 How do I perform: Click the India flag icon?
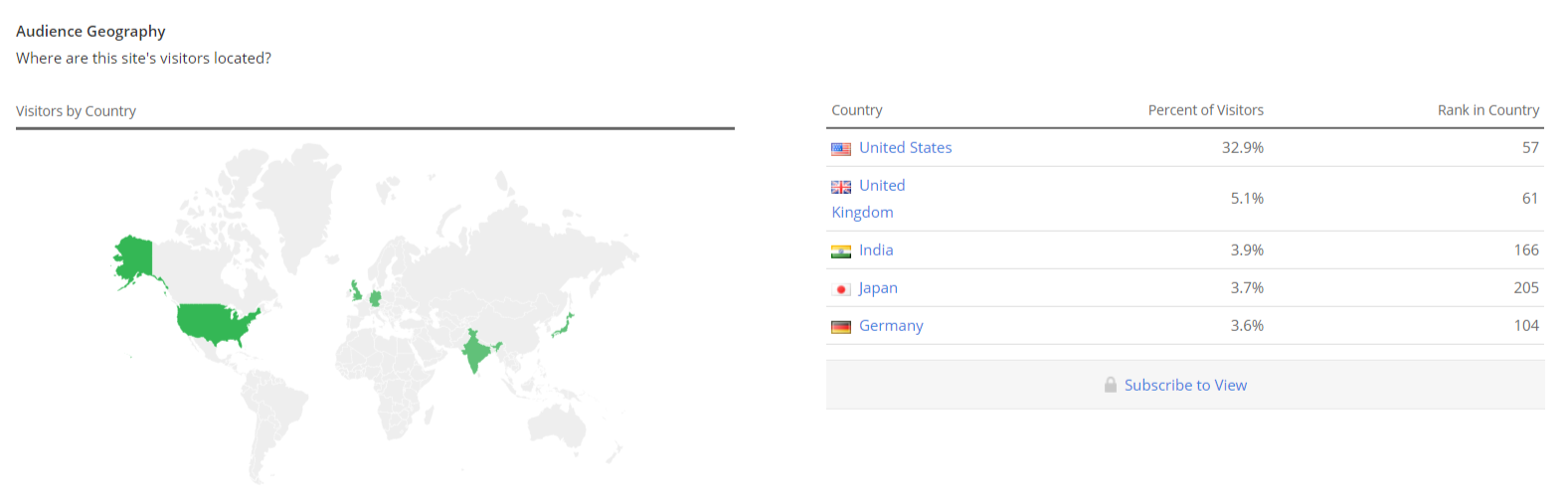[841, 251]
